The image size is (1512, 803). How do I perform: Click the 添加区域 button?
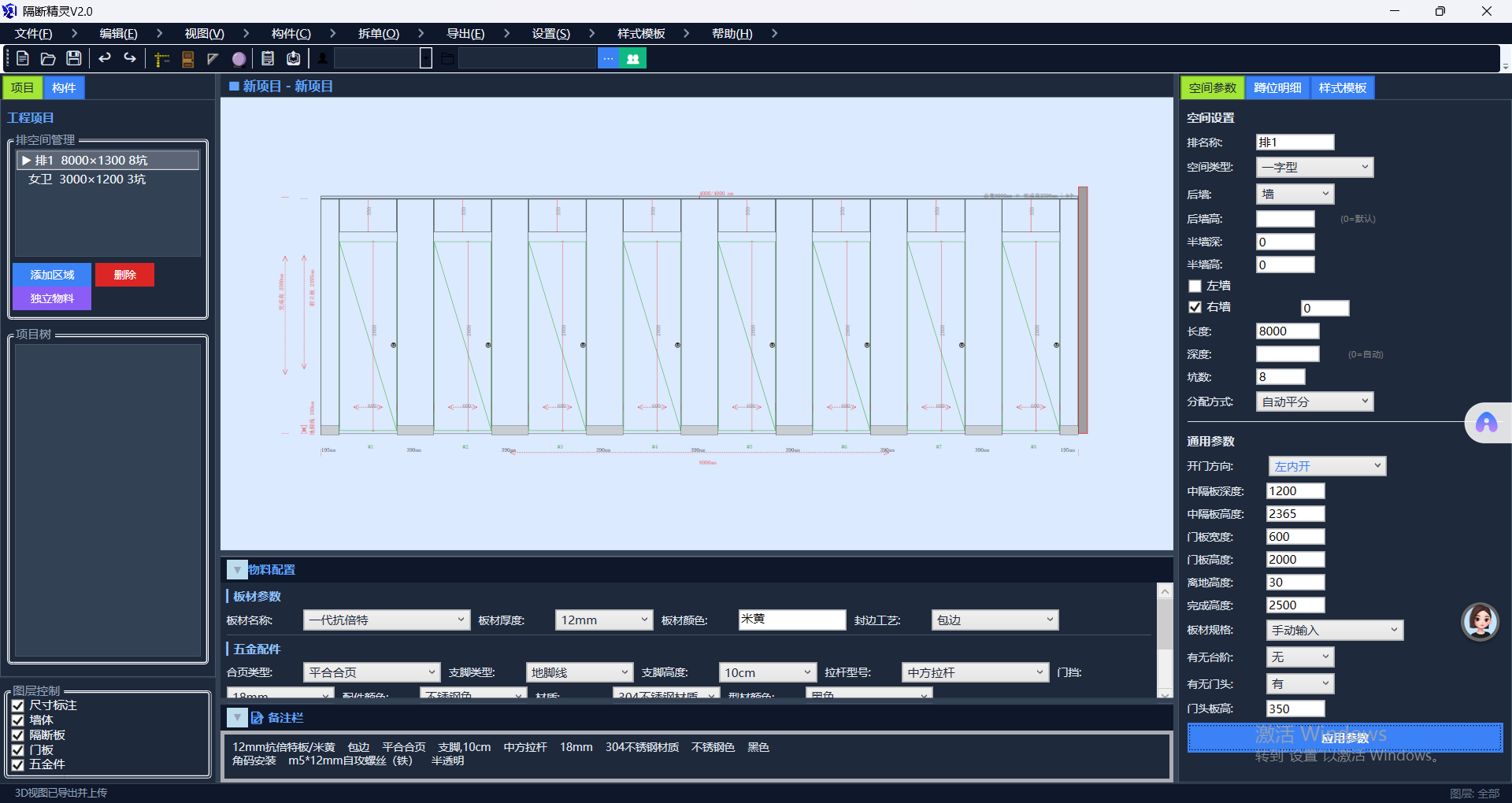click(52, 275)
